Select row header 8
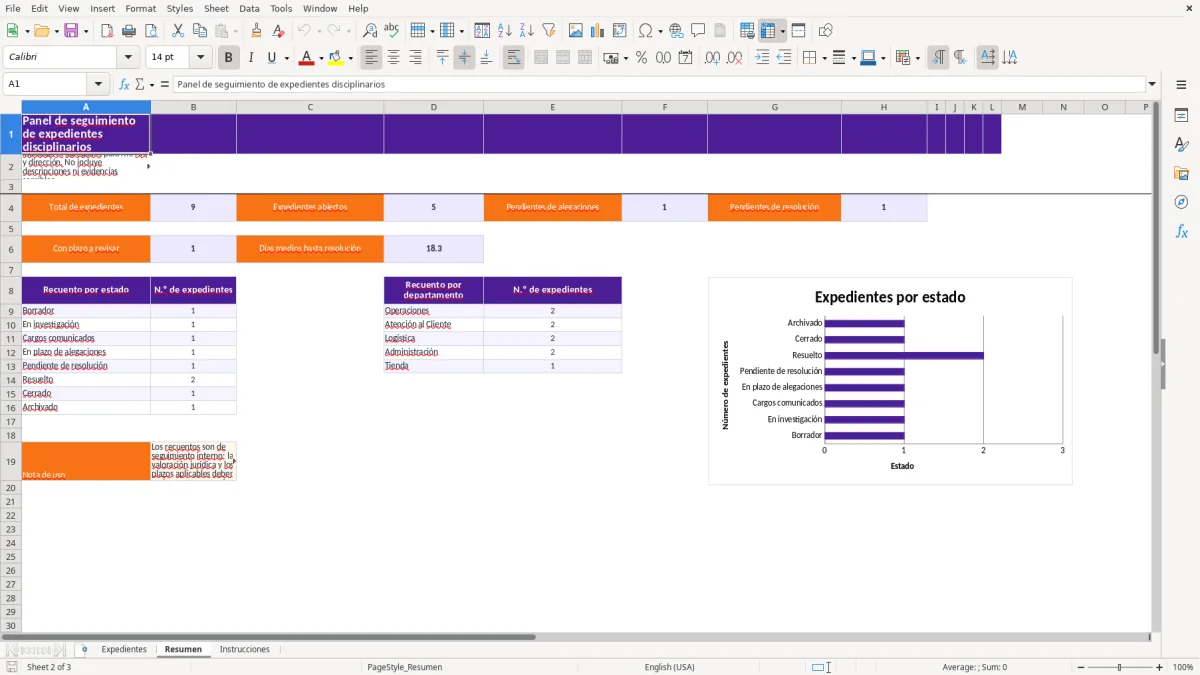 [10, 290]
